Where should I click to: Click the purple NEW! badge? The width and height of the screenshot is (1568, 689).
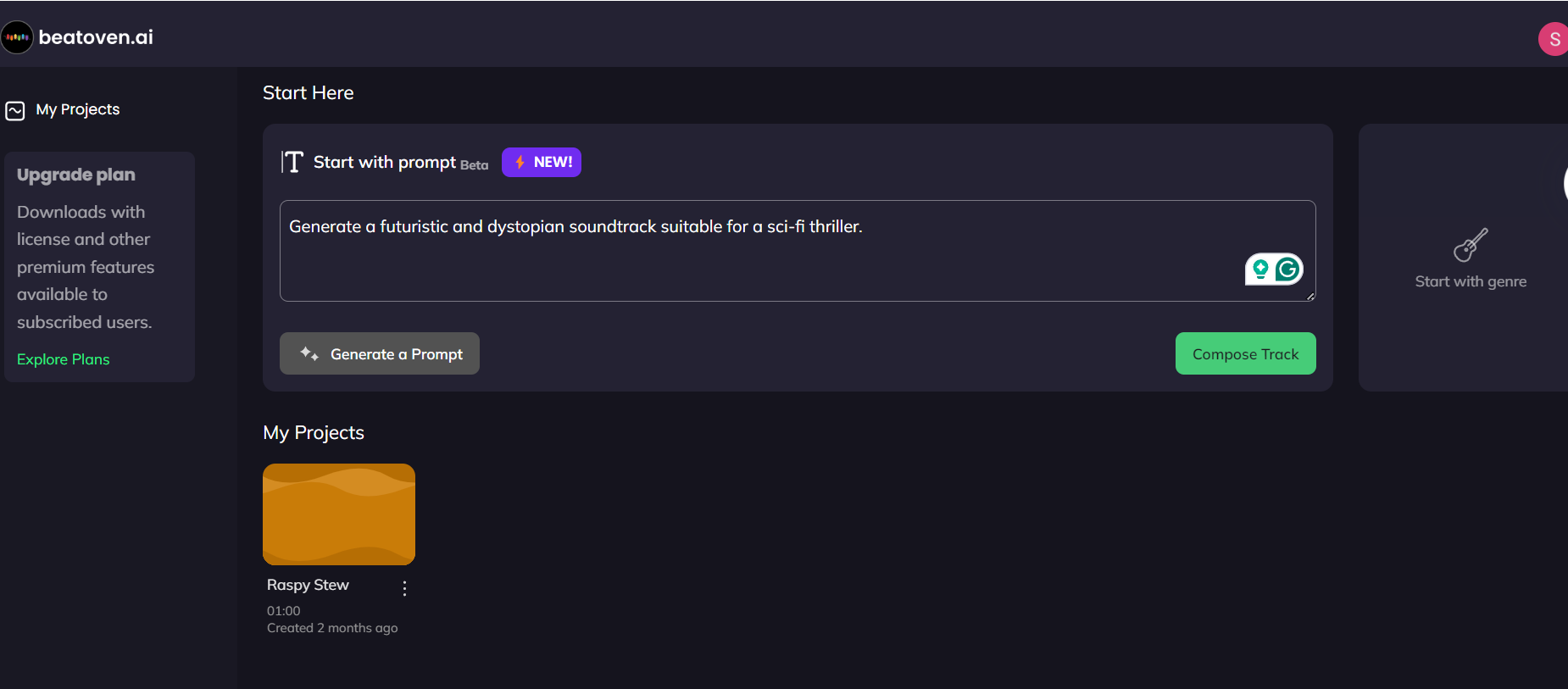[542, 162]
